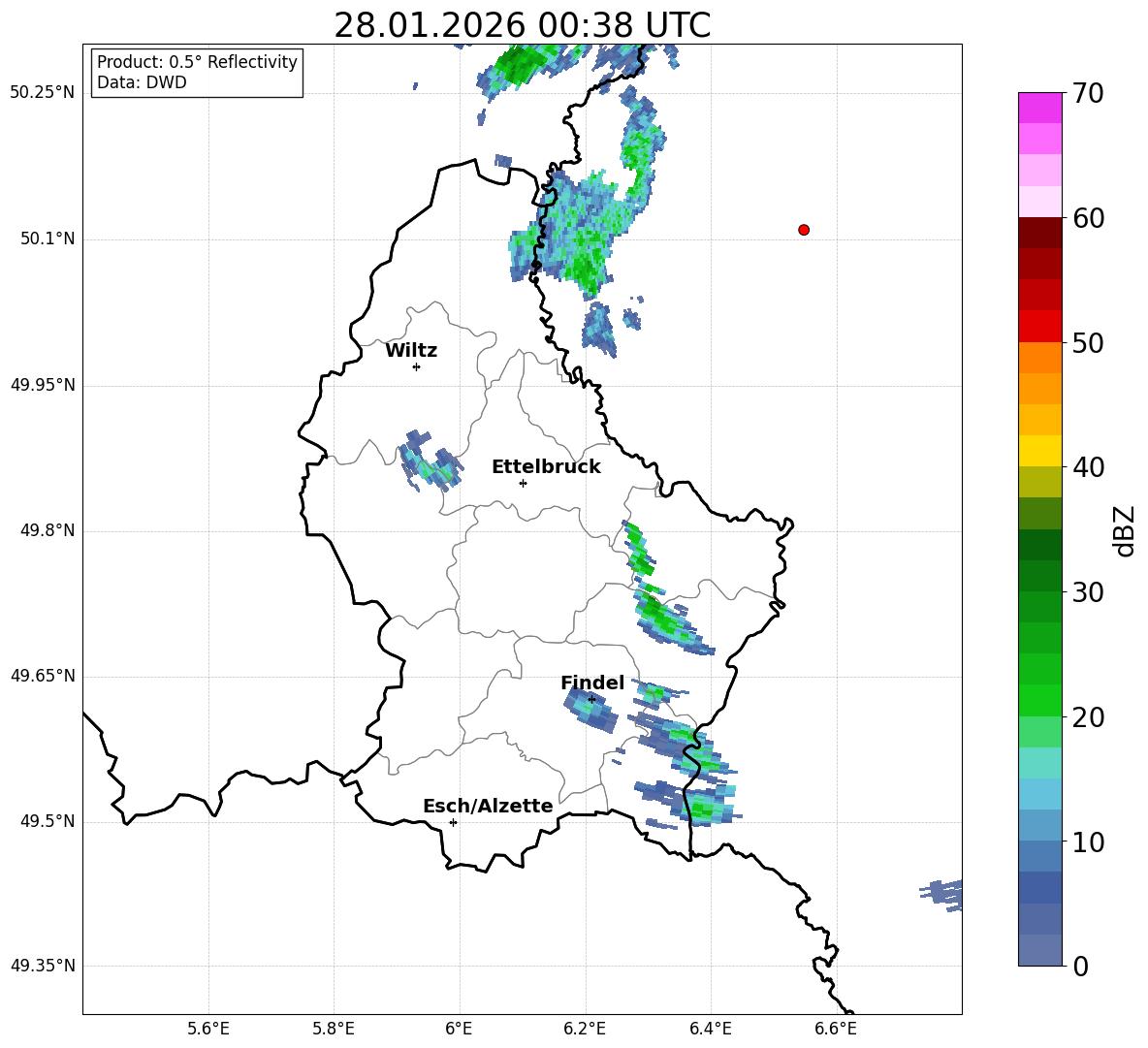The width and height of the screenshot is (1148, 1048).
Task: Click the 6.6°E longitude label
Action: [836, 1029]
